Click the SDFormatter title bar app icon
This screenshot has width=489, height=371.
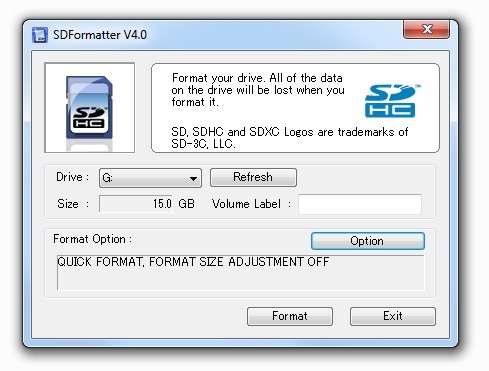point(40,35)
